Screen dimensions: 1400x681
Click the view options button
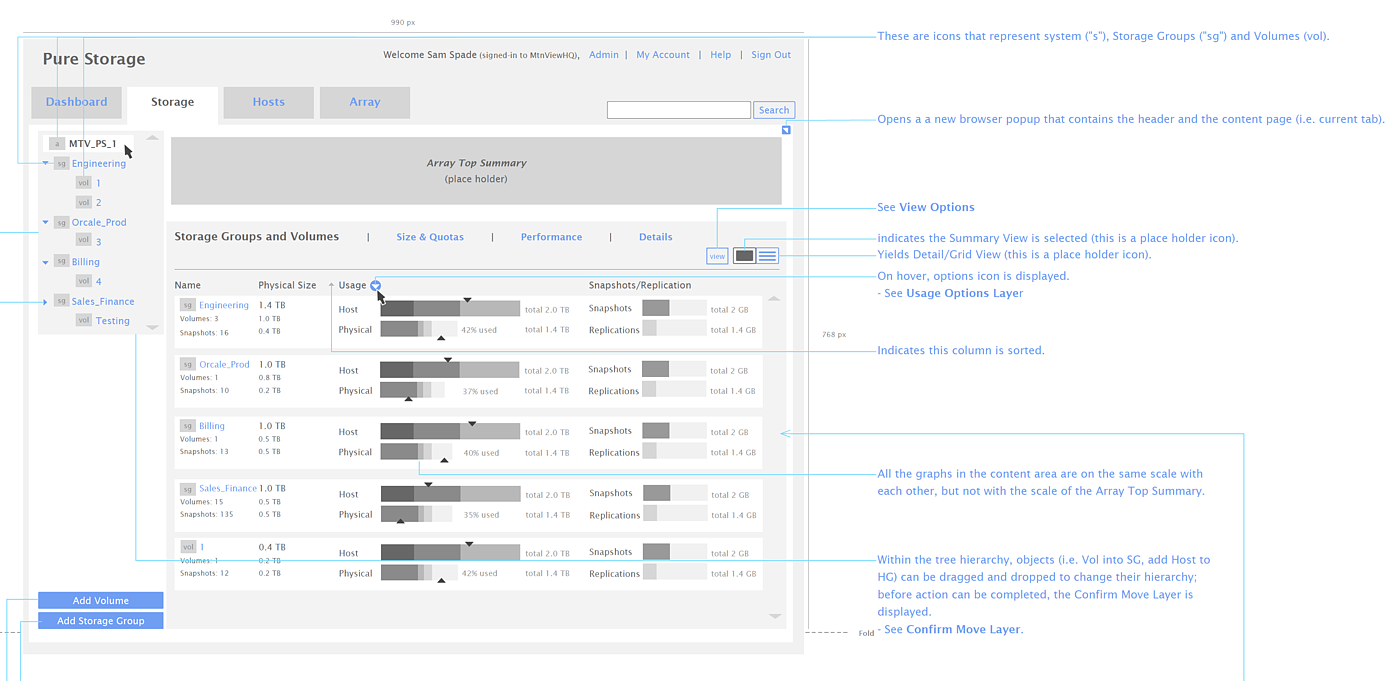(x=717, y=256)
